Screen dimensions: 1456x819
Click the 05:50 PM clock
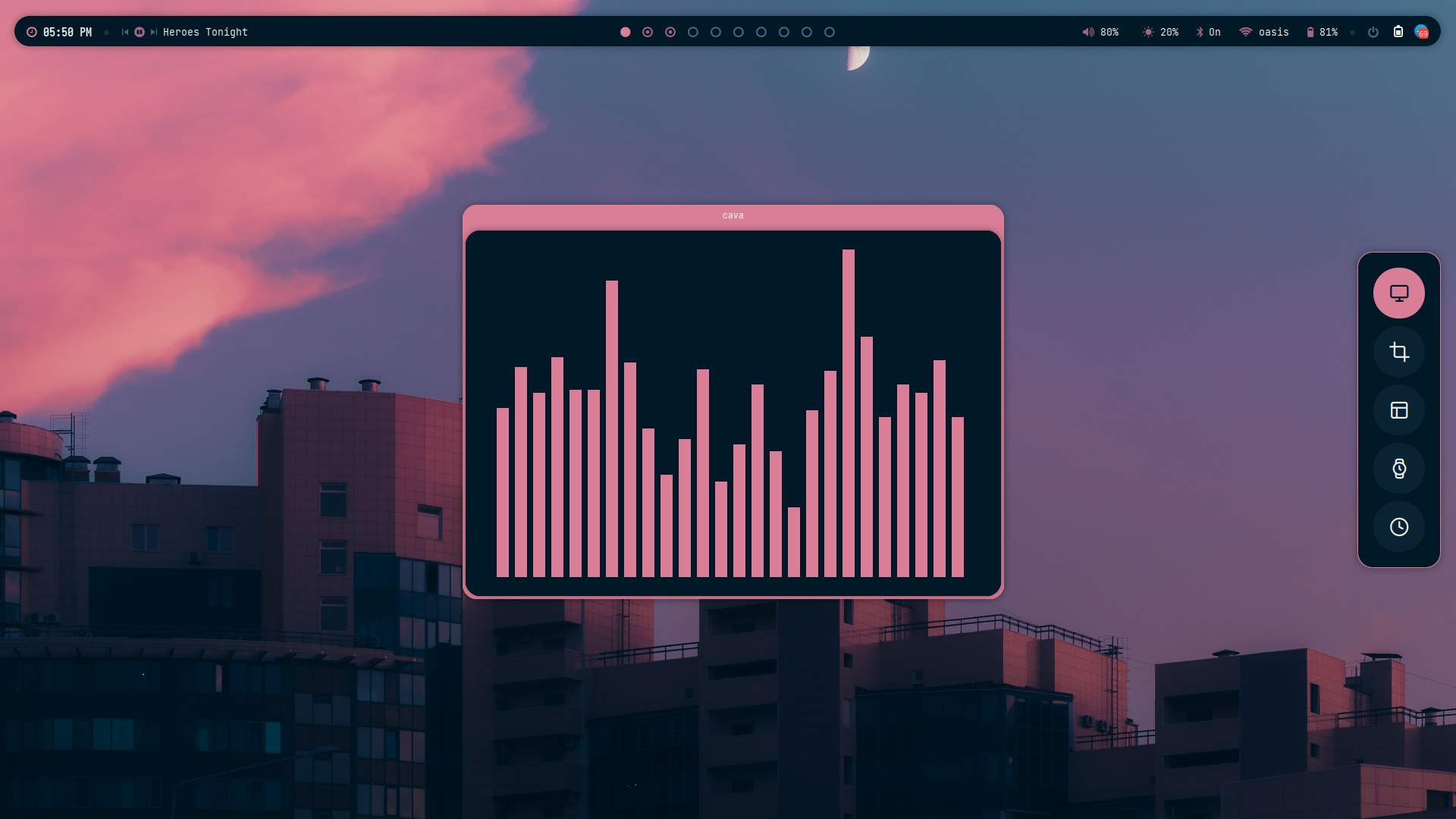67,32
